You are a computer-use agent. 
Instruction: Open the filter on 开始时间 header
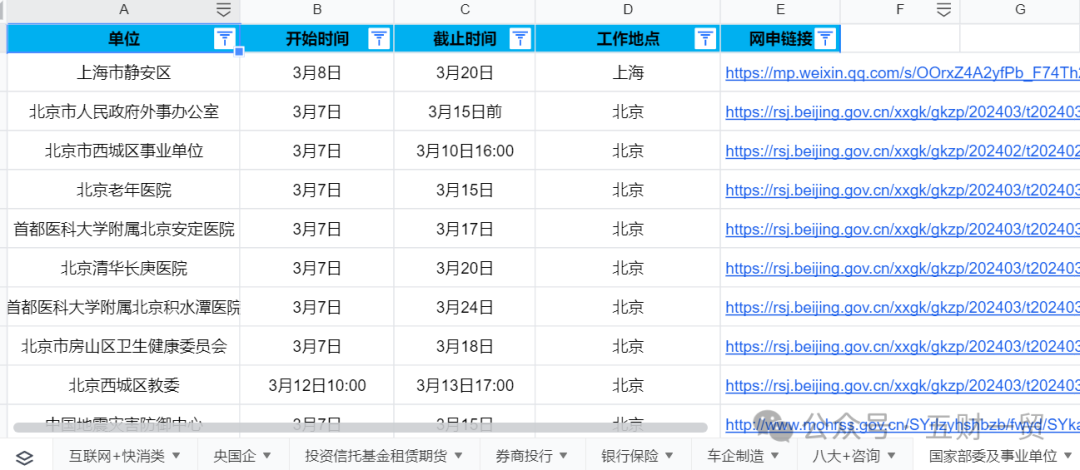(x=379, y=39)
